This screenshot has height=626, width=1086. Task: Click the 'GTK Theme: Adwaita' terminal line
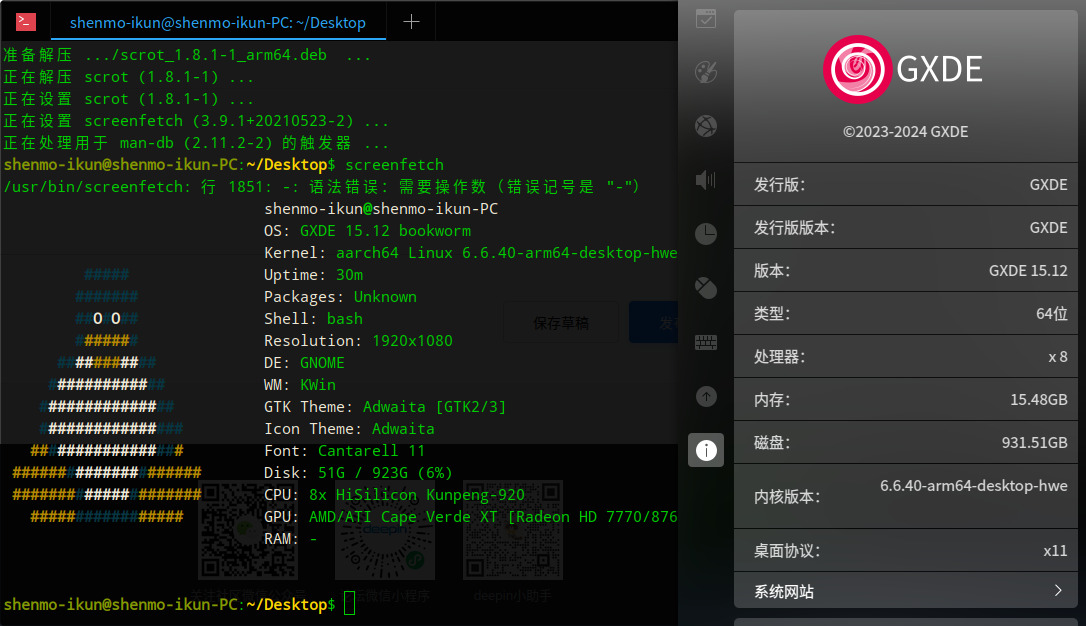(x=385, y=407)
